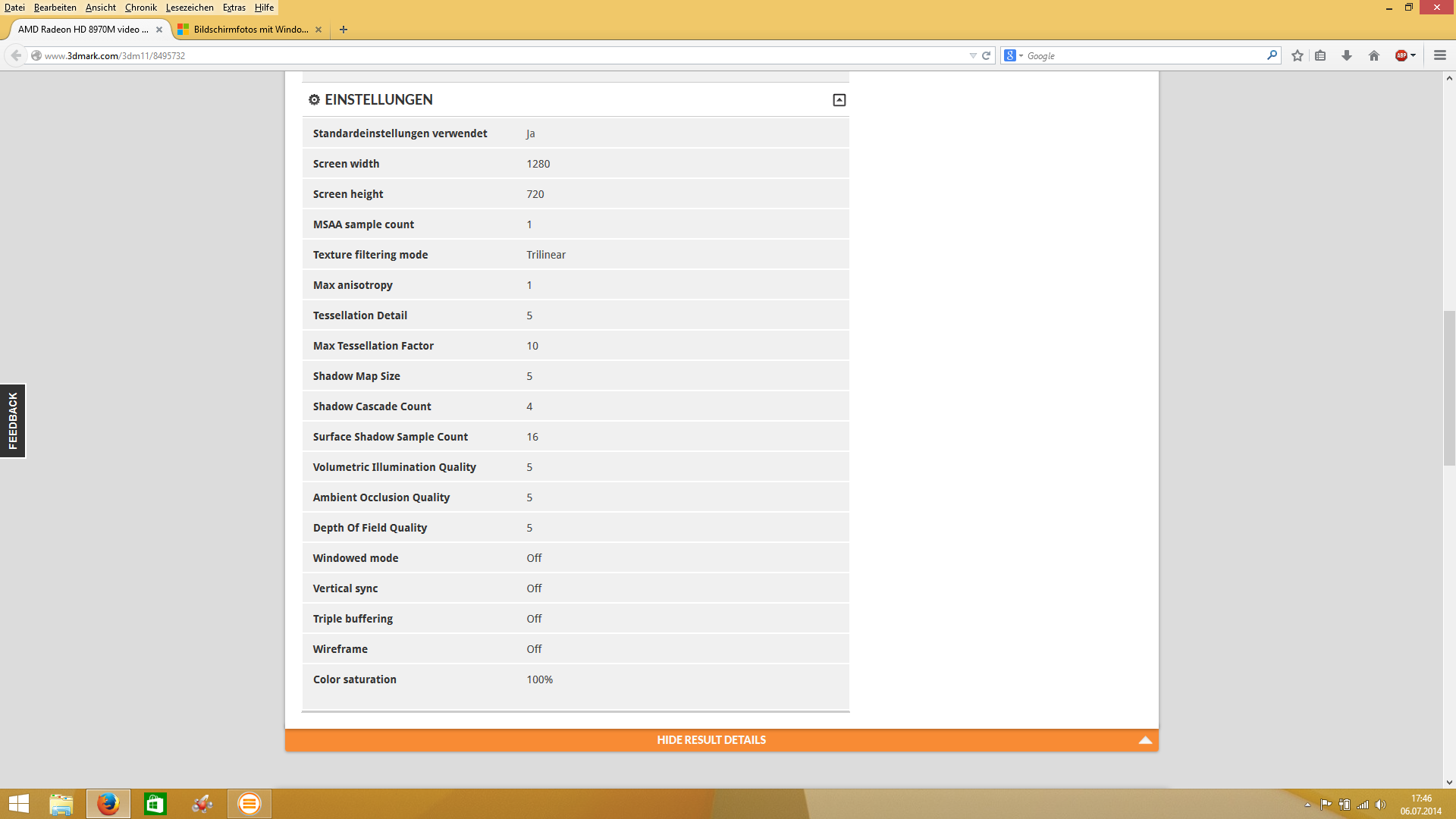This screenshot has height=819, width=1456.
Task: Click the vertical scrollbar thumb
Action: point(1449,387)
